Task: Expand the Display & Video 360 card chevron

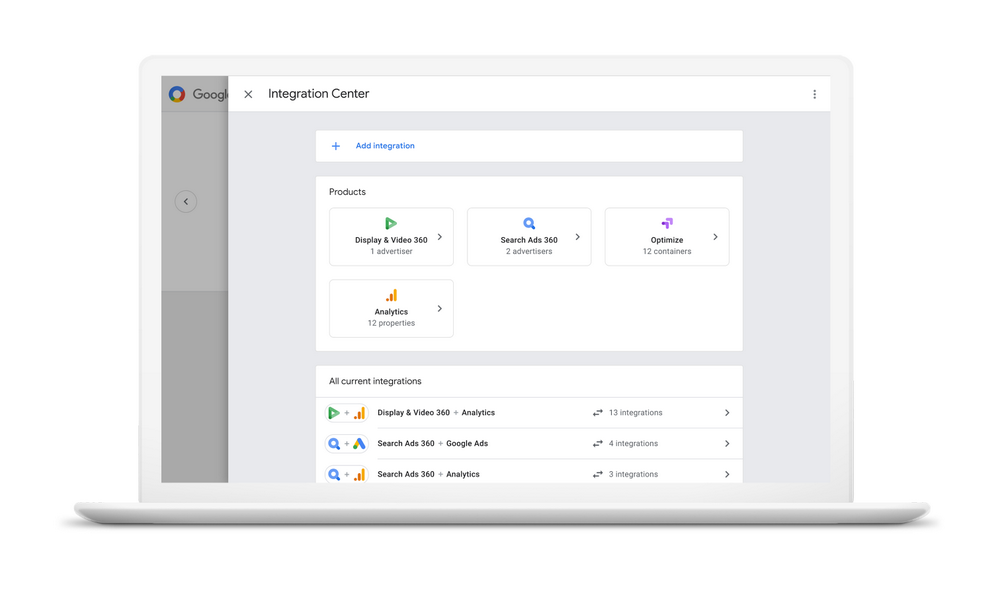Action: click(x=440, y=237)
